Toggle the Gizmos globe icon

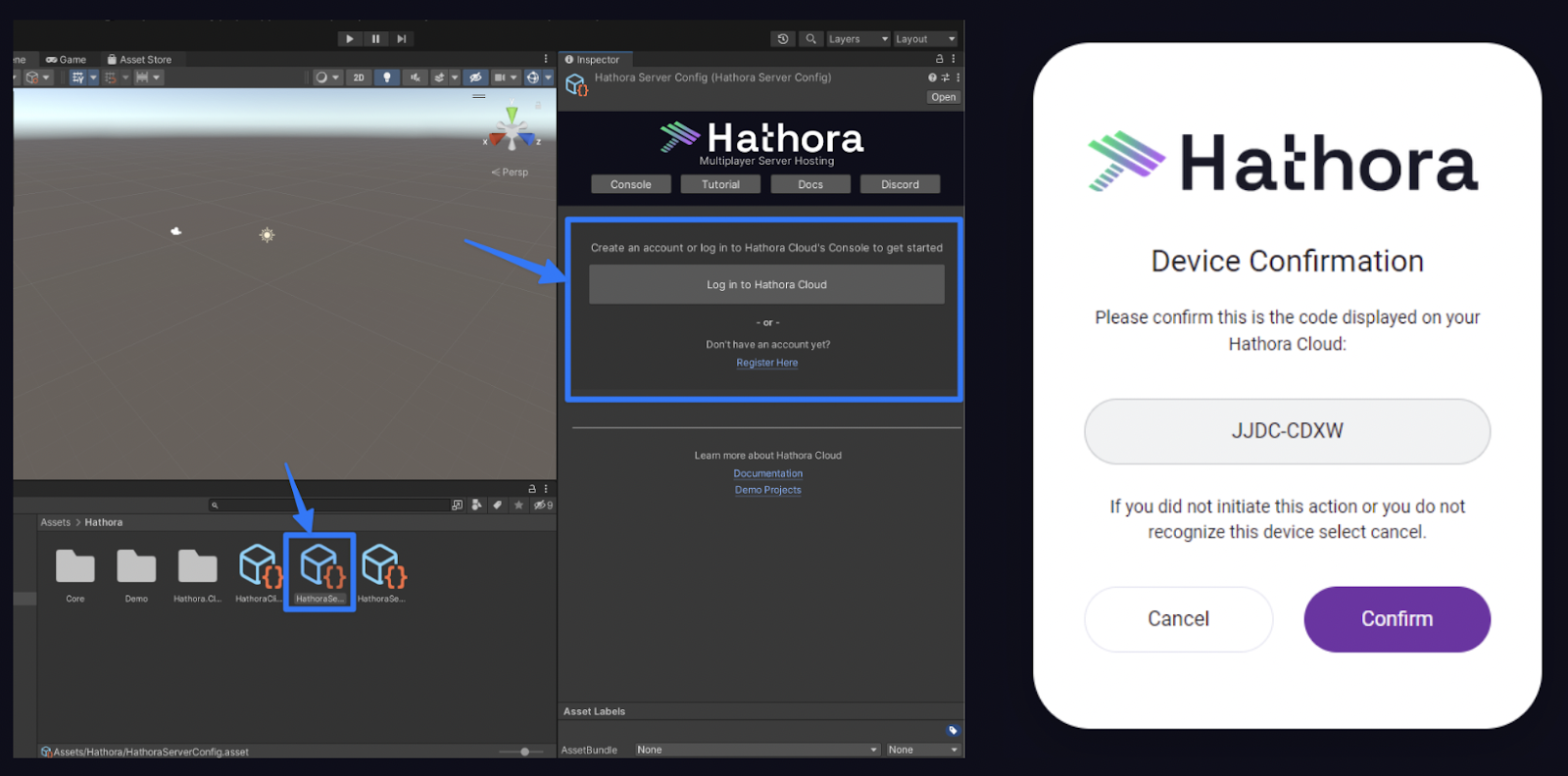pyautogui.click(x=533, y=77)
